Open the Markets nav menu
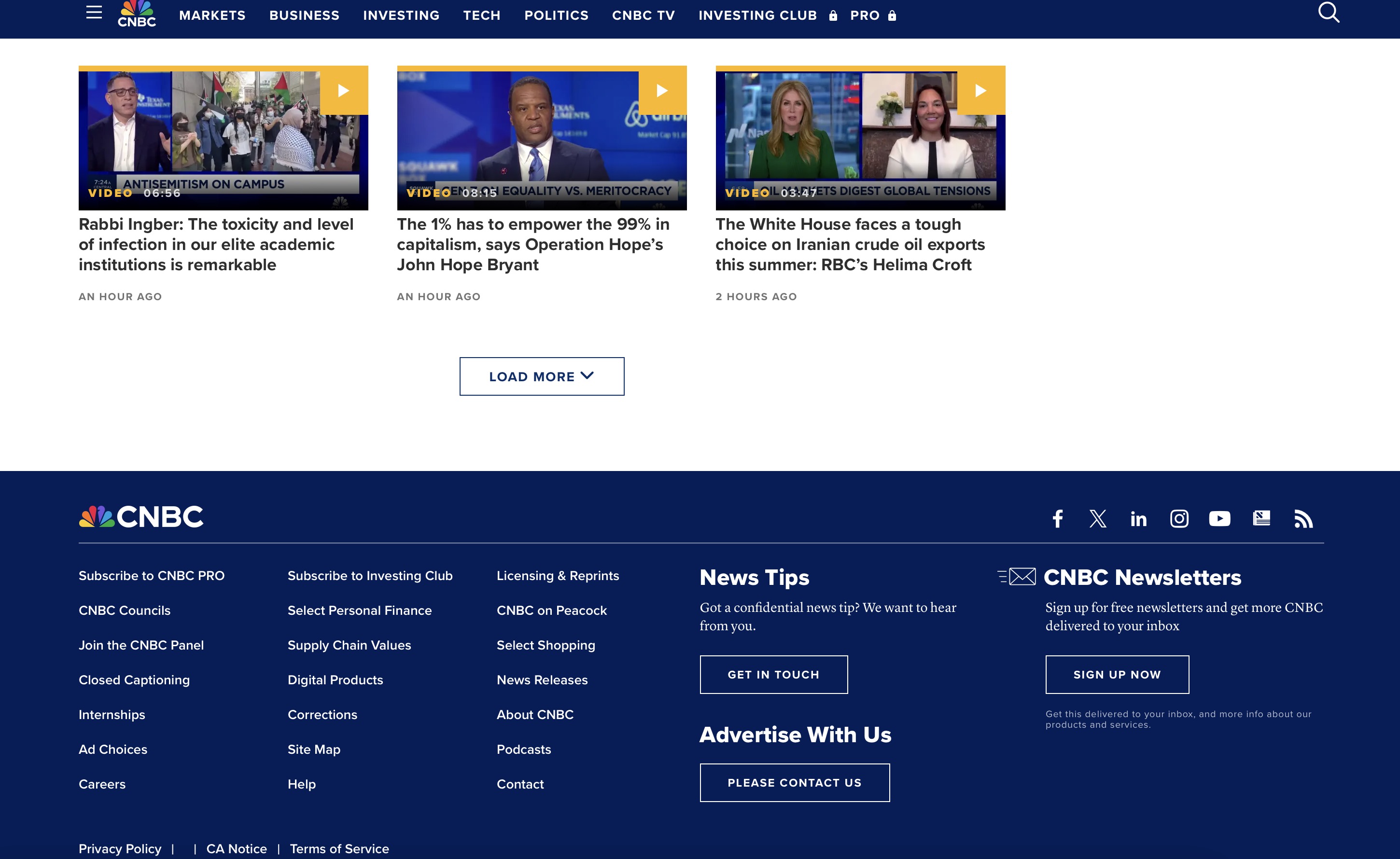 212,15
